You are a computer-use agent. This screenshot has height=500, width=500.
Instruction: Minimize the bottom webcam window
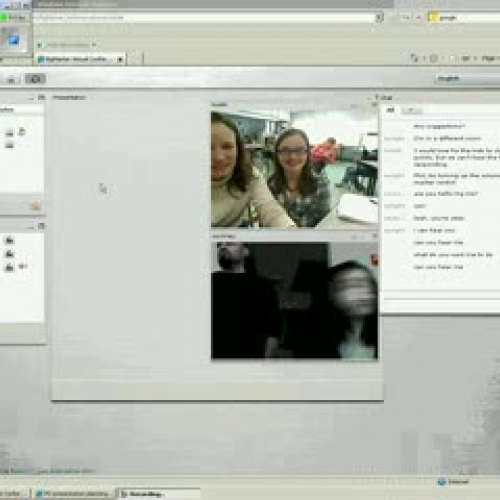tap(354, 237)
